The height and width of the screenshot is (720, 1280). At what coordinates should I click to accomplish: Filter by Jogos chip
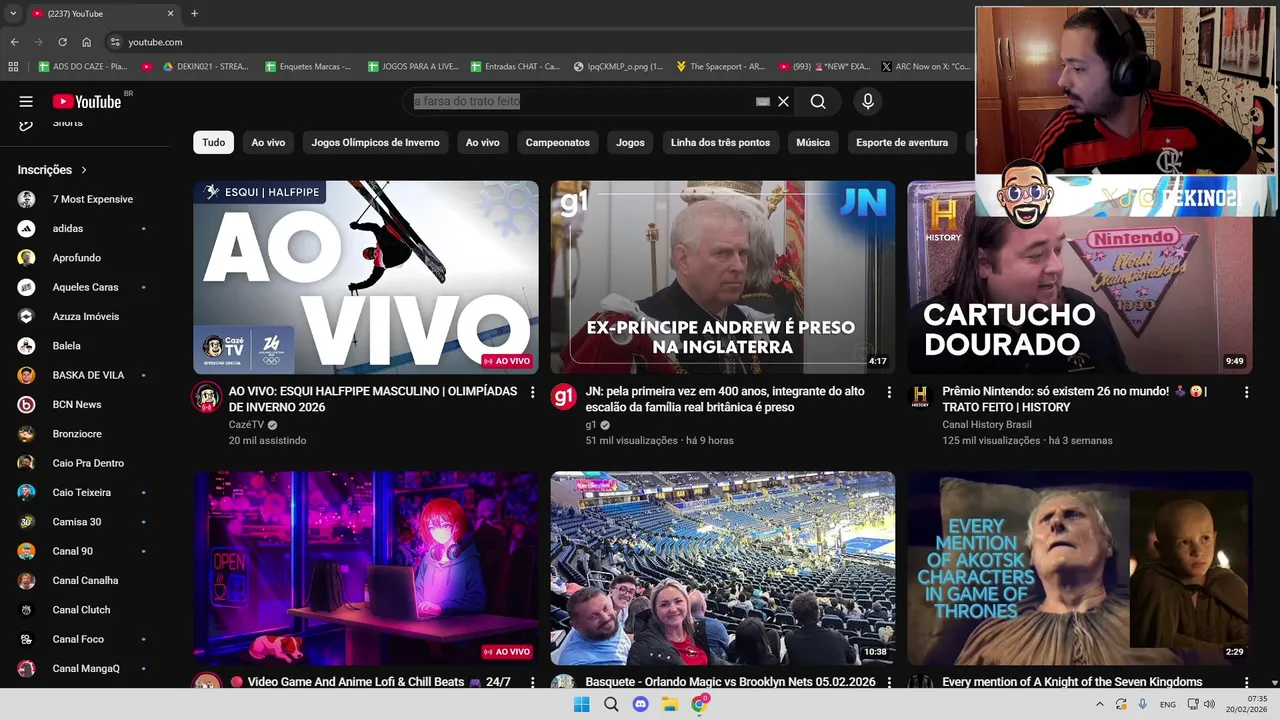(630, 142)
